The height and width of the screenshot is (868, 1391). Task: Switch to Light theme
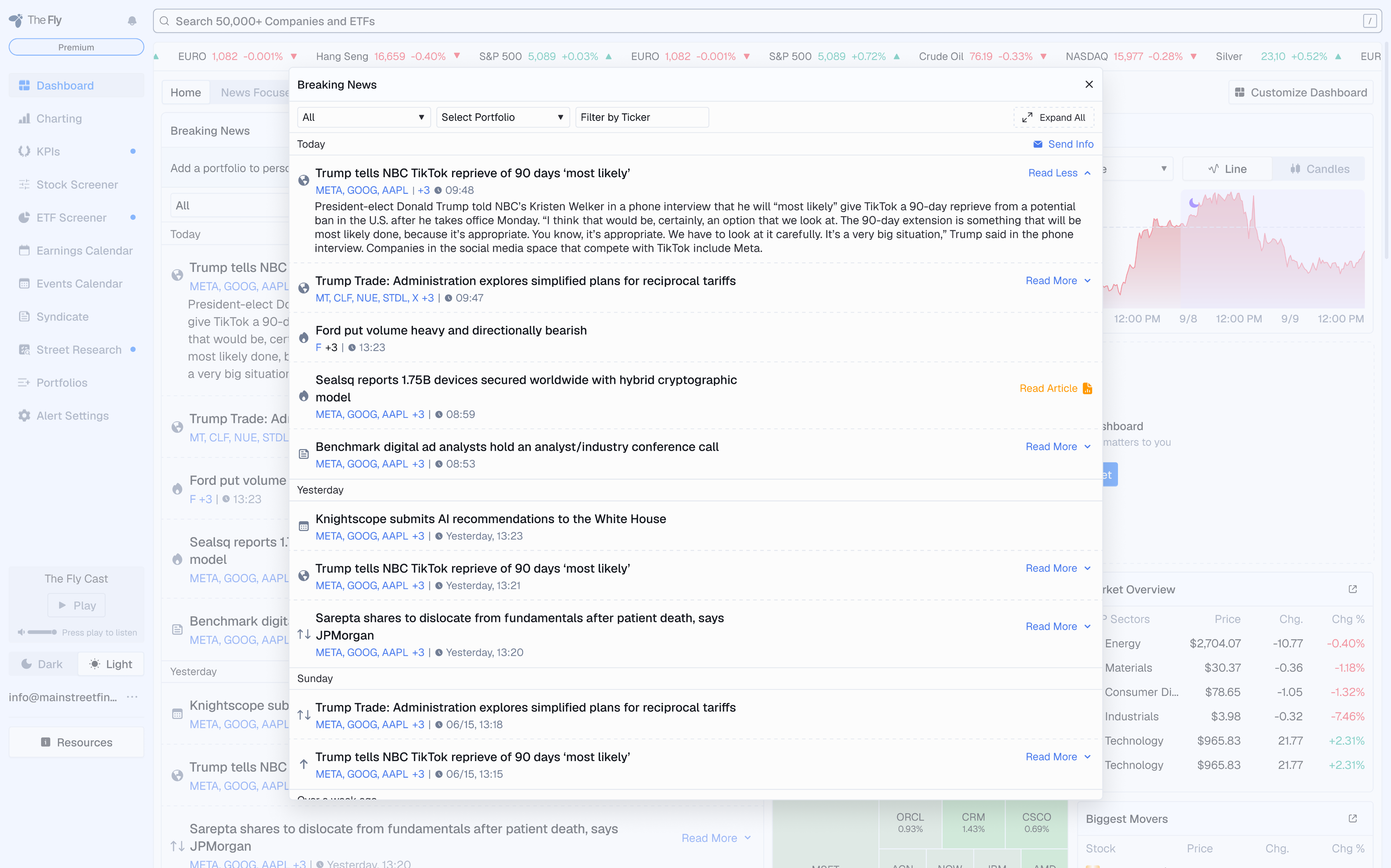111,664
